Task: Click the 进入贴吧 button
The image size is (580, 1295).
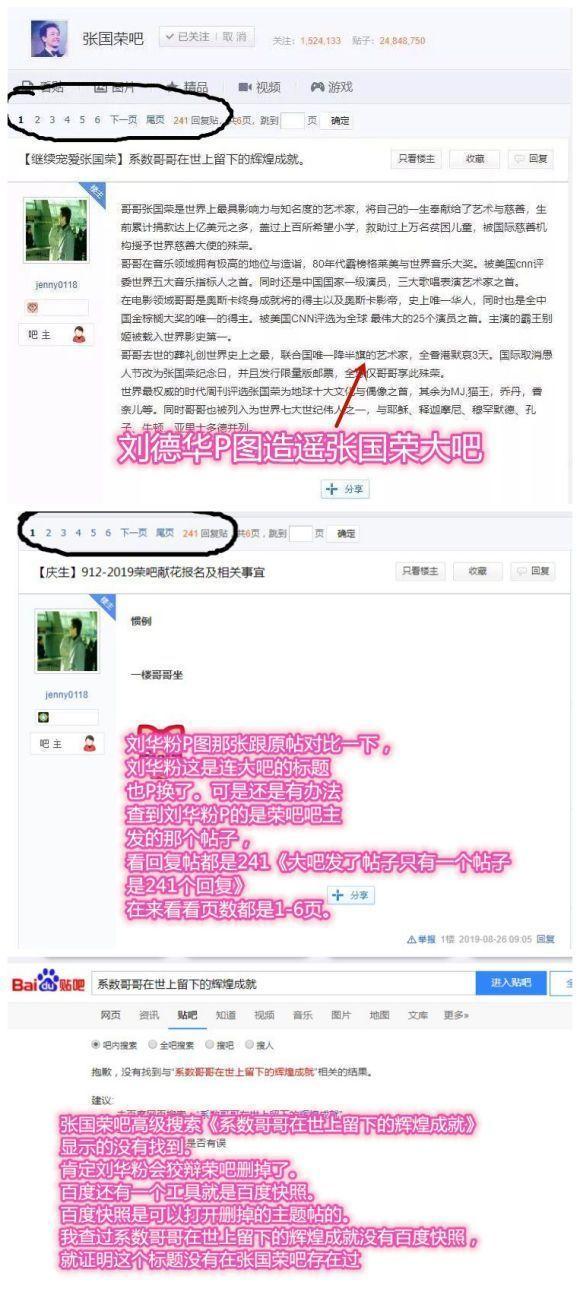Action: pos(510,984)
